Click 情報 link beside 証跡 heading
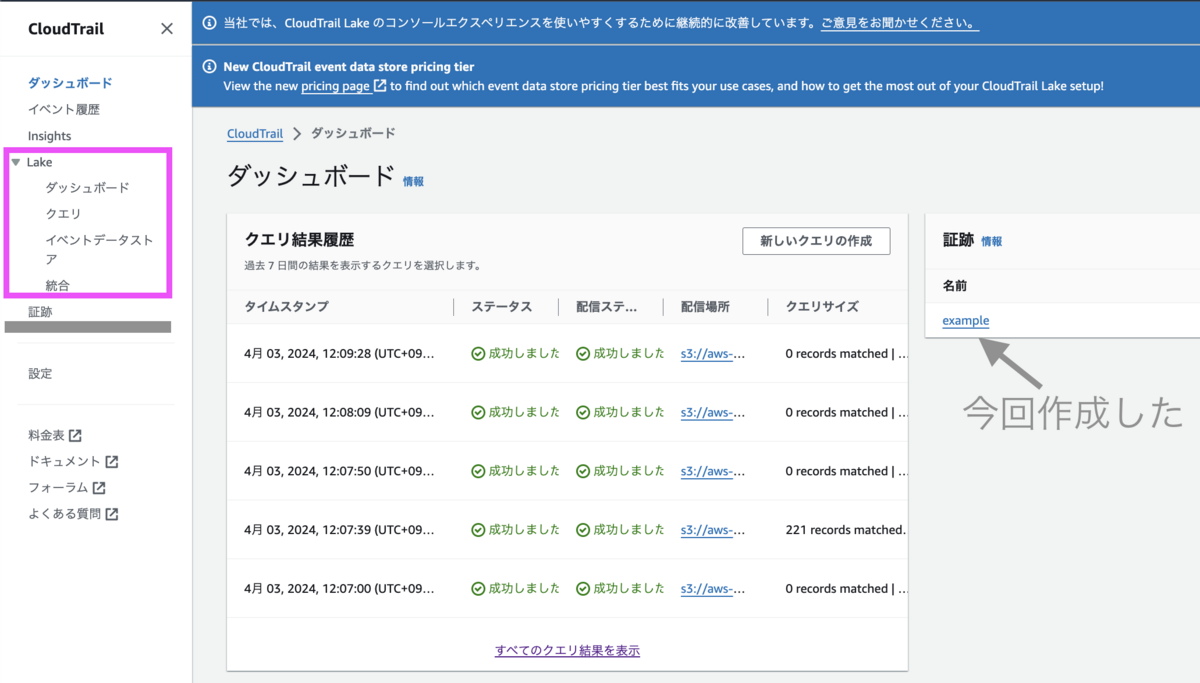 pyautogui.click(x=991, y=241)
